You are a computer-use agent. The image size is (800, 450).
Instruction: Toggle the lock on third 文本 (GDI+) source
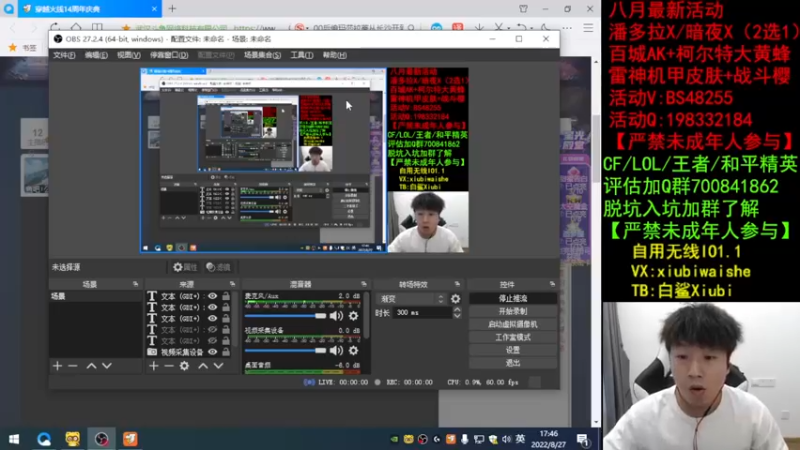(x=226, y=318)
